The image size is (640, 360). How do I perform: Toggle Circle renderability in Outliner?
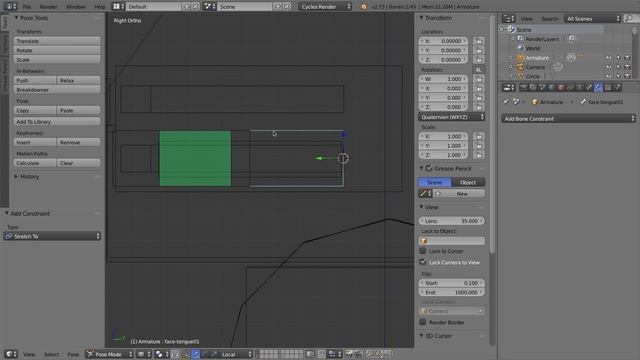pos(627,76)
